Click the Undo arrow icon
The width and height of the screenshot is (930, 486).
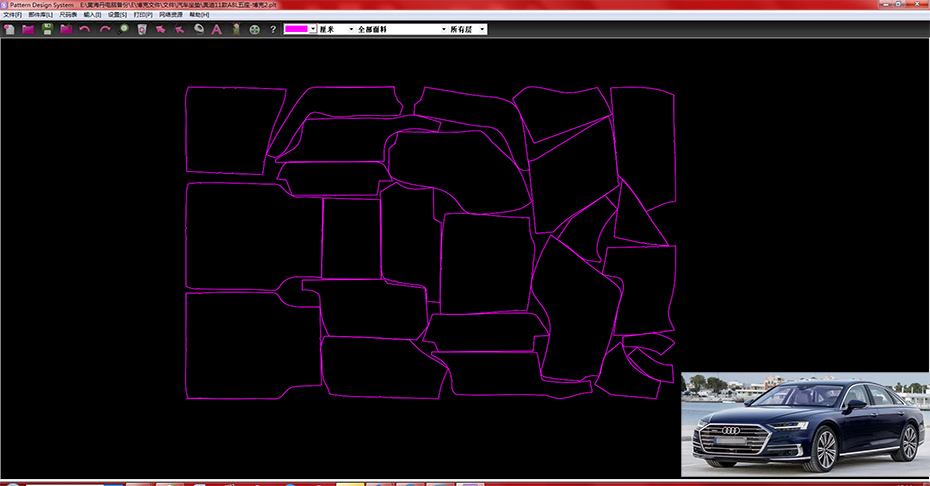coord(85,29)
